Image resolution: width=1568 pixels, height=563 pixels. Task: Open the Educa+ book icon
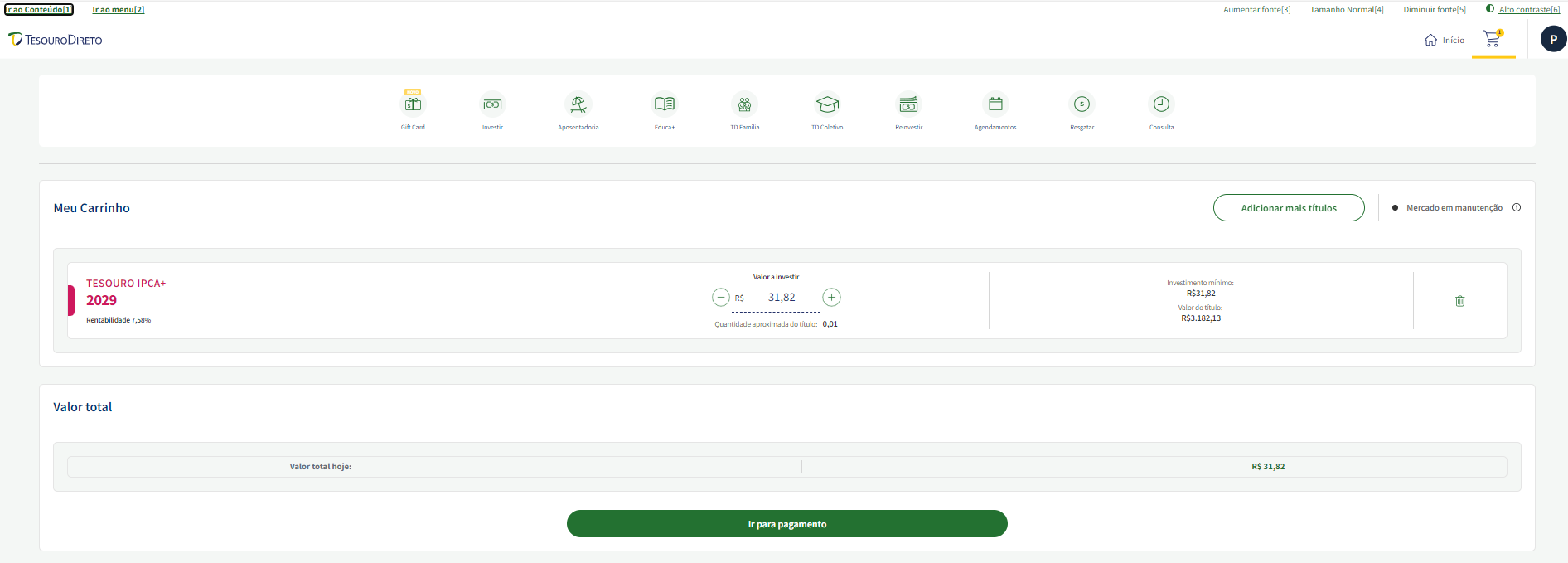[665, 104]
